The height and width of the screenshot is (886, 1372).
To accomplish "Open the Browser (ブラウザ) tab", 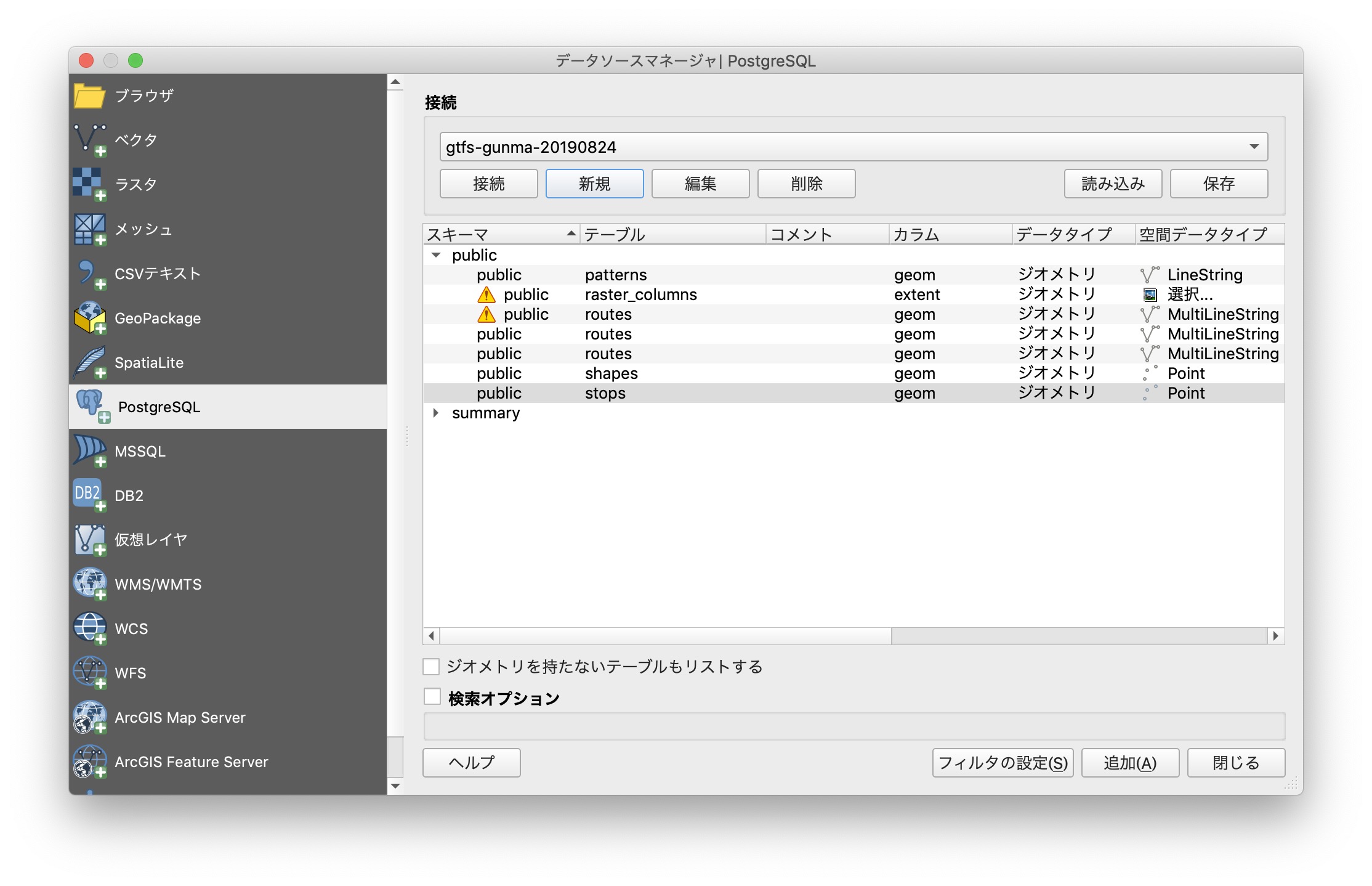I will (143, 96).
